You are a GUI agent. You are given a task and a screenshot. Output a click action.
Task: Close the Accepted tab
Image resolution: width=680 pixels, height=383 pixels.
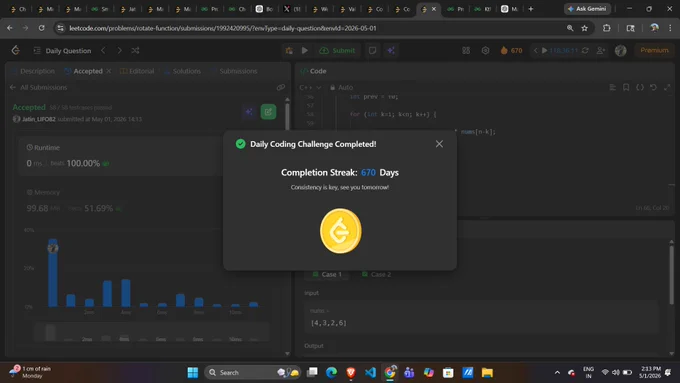pos(108,71)
